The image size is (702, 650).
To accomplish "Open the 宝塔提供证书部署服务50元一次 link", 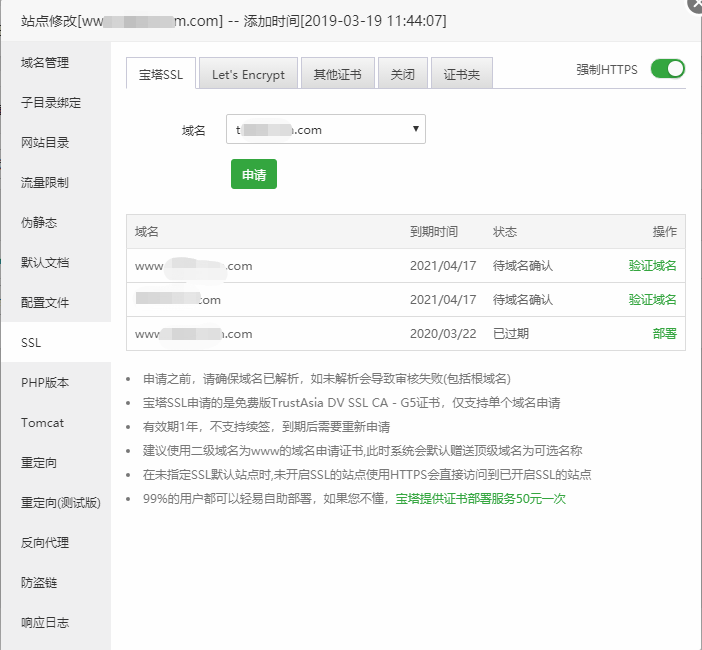I will pos(480,499).
